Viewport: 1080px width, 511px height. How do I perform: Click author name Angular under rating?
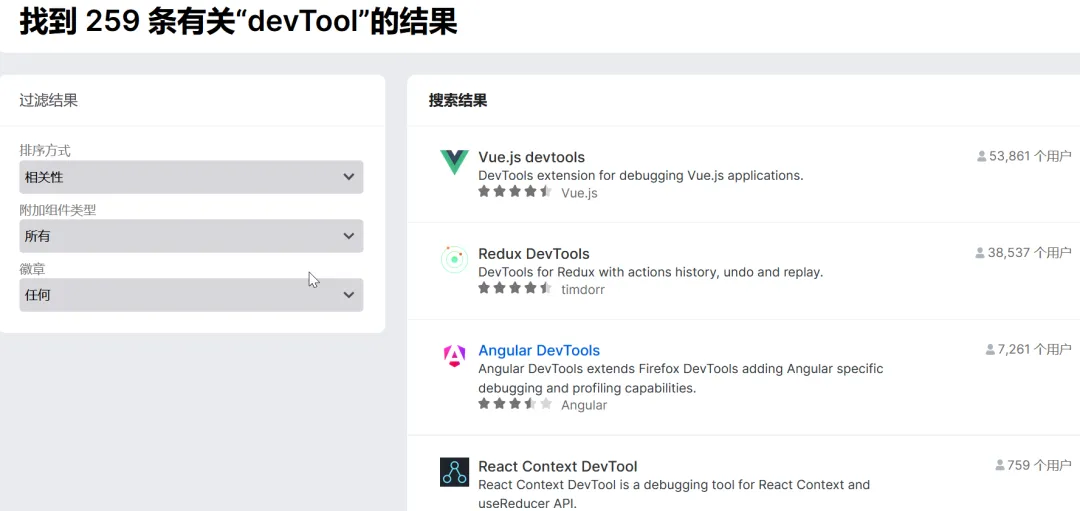584,405
